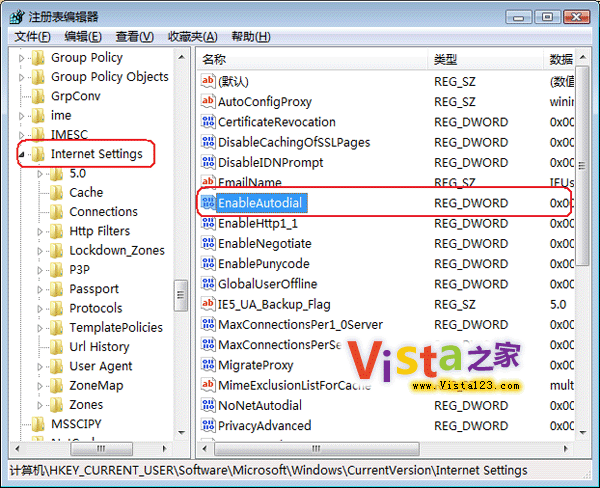Click the DWORD icon beside CertificateRevocation
This screenshot has height=488, width=600.
209,122
